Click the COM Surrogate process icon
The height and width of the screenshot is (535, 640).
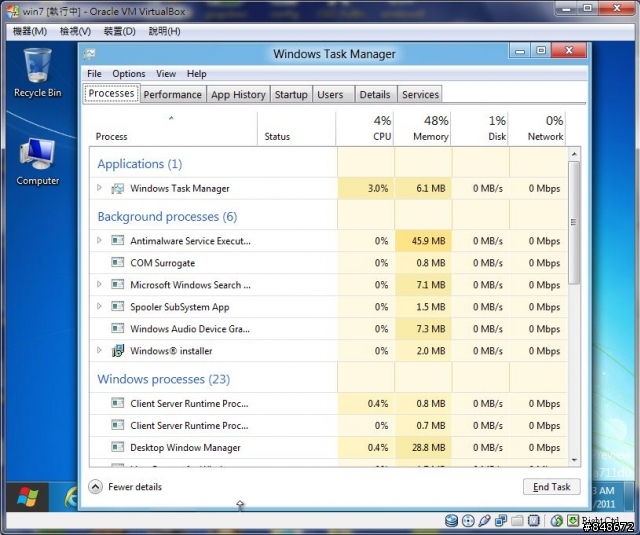pos(118,262)
